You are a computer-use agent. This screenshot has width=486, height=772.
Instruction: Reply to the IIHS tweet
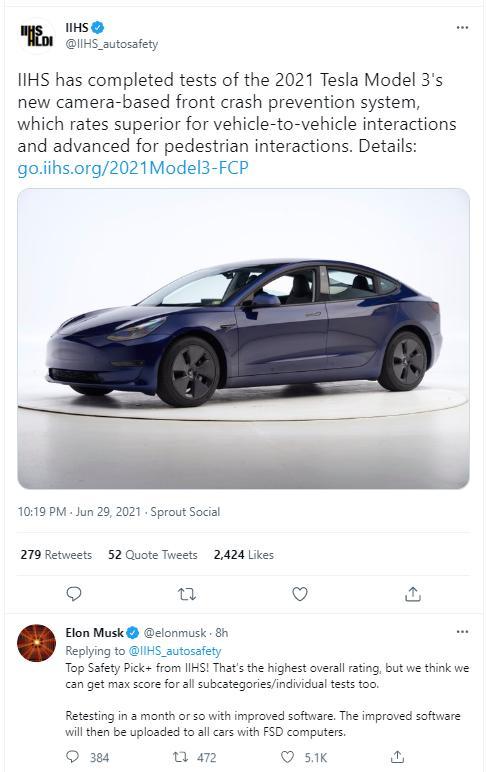click(x=74, y=594)
